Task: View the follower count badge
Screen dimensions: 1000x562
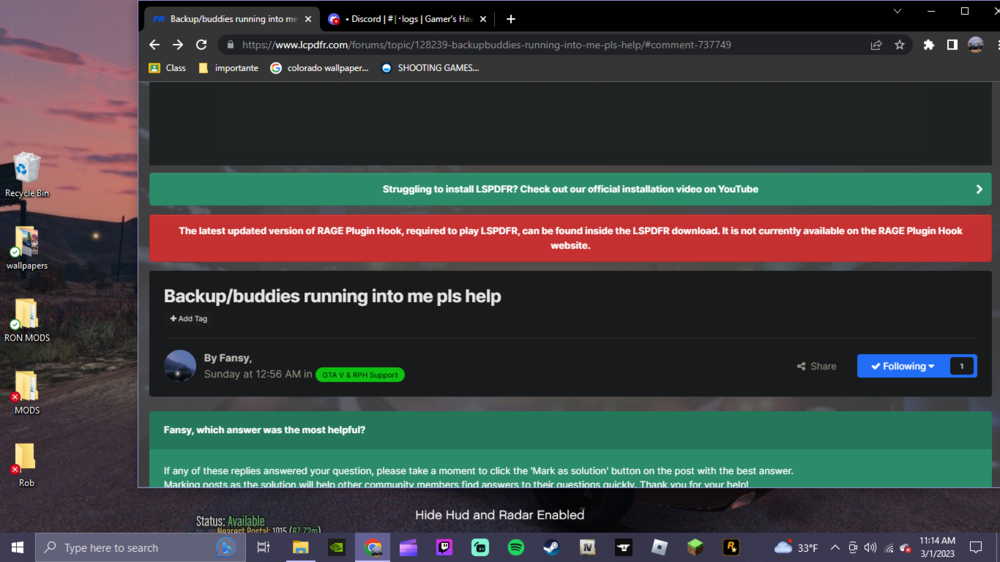Action: (962, 366)
